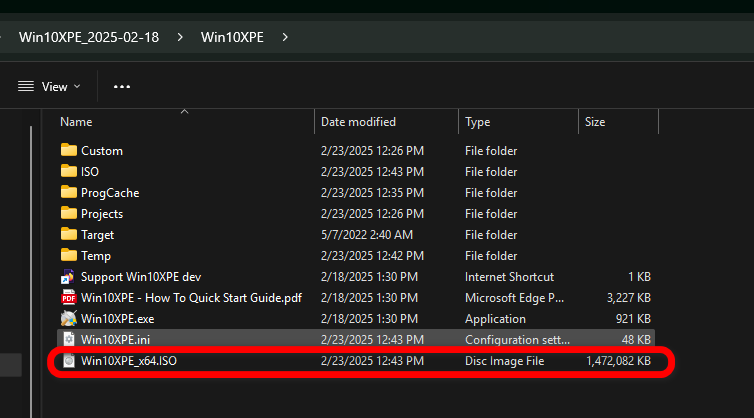Screen dimensions: 754x418
Task: Click the 3,227 KB size value
Action: tap(629, 298)
